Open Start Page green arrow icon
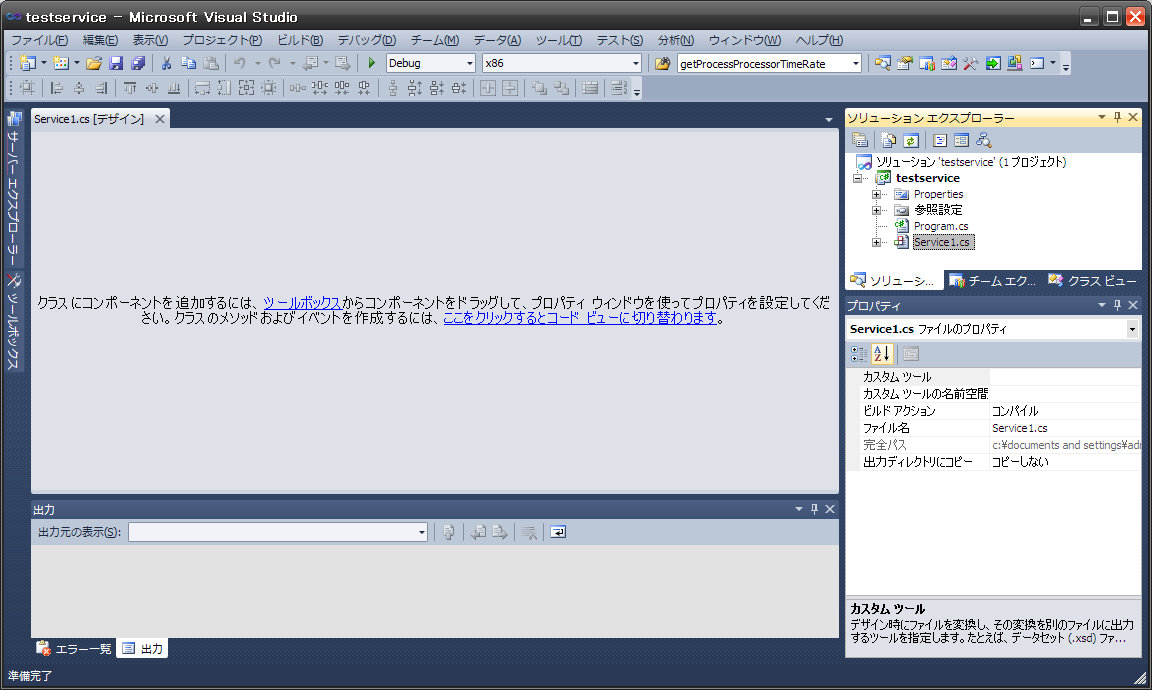1152x690 pixels. coord(993,63)
